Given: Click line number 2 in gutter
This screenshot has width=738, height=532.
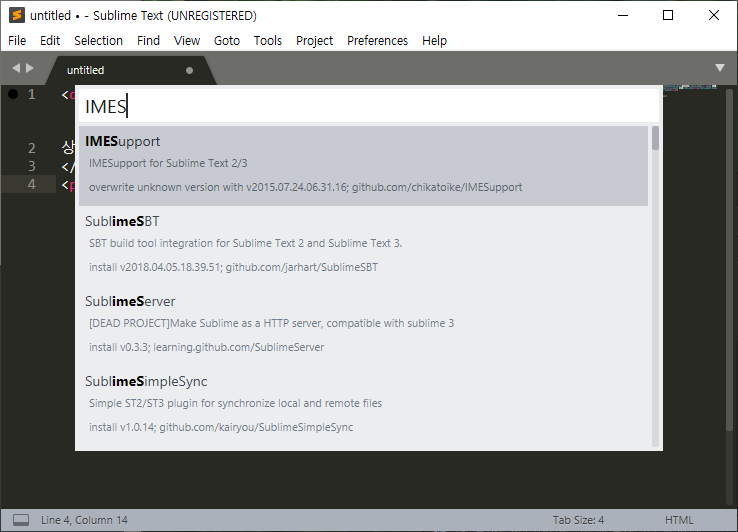Looking at the screenshot, I should tap(32, 148).
